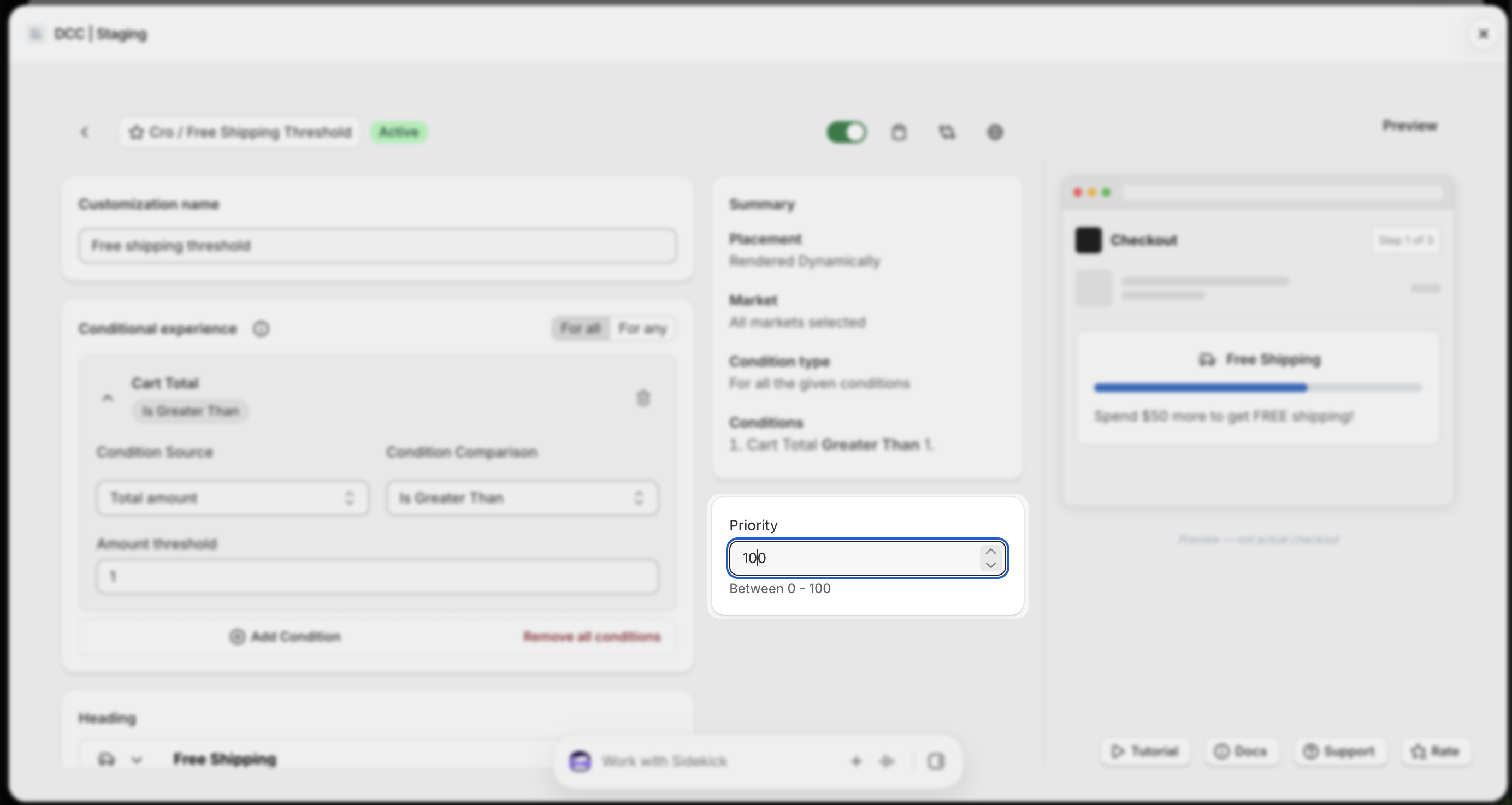The width and height of the screenshot is (1512, 805).
Task: Decrease Priority with the down stepper arrow
Action: pos(991,565)
